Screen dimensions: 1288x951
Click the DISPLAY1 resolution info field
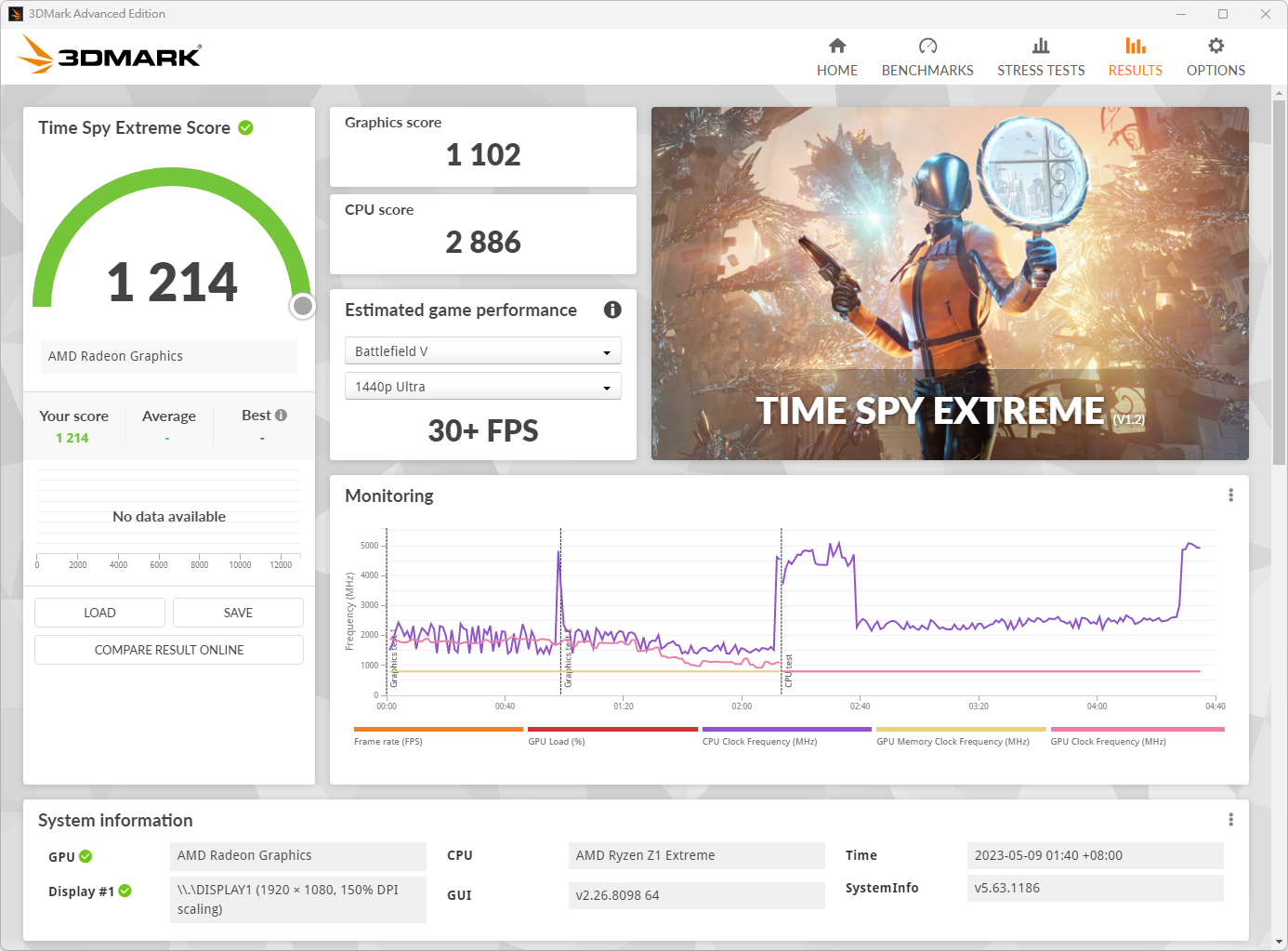pos(298,899)
